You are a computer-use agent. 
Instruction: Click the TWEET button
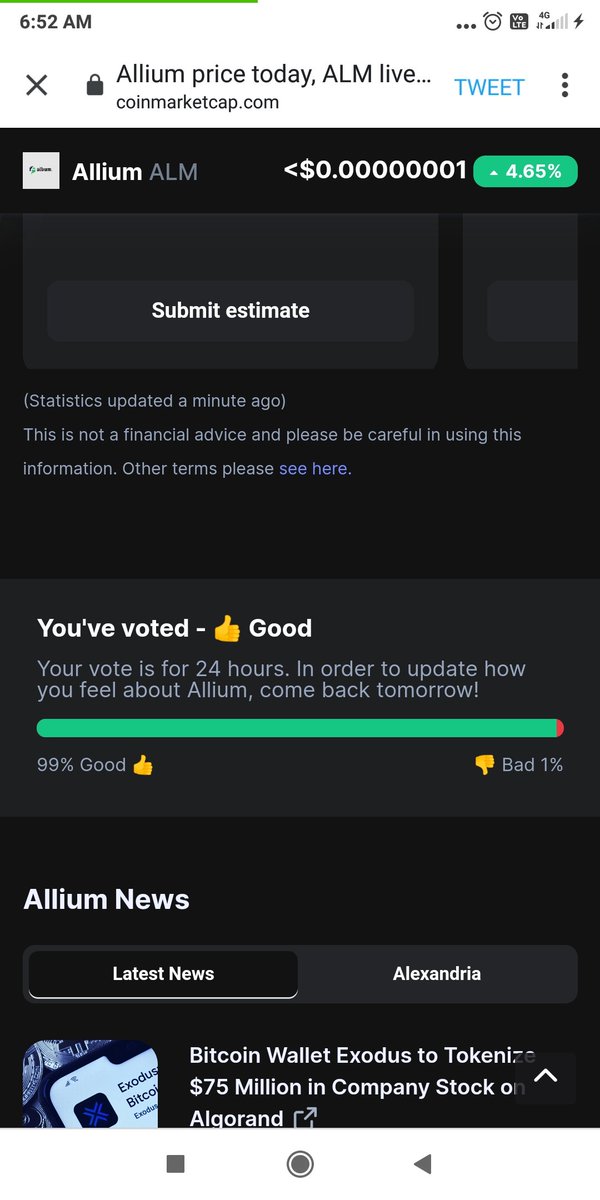(x=489, y=87)
